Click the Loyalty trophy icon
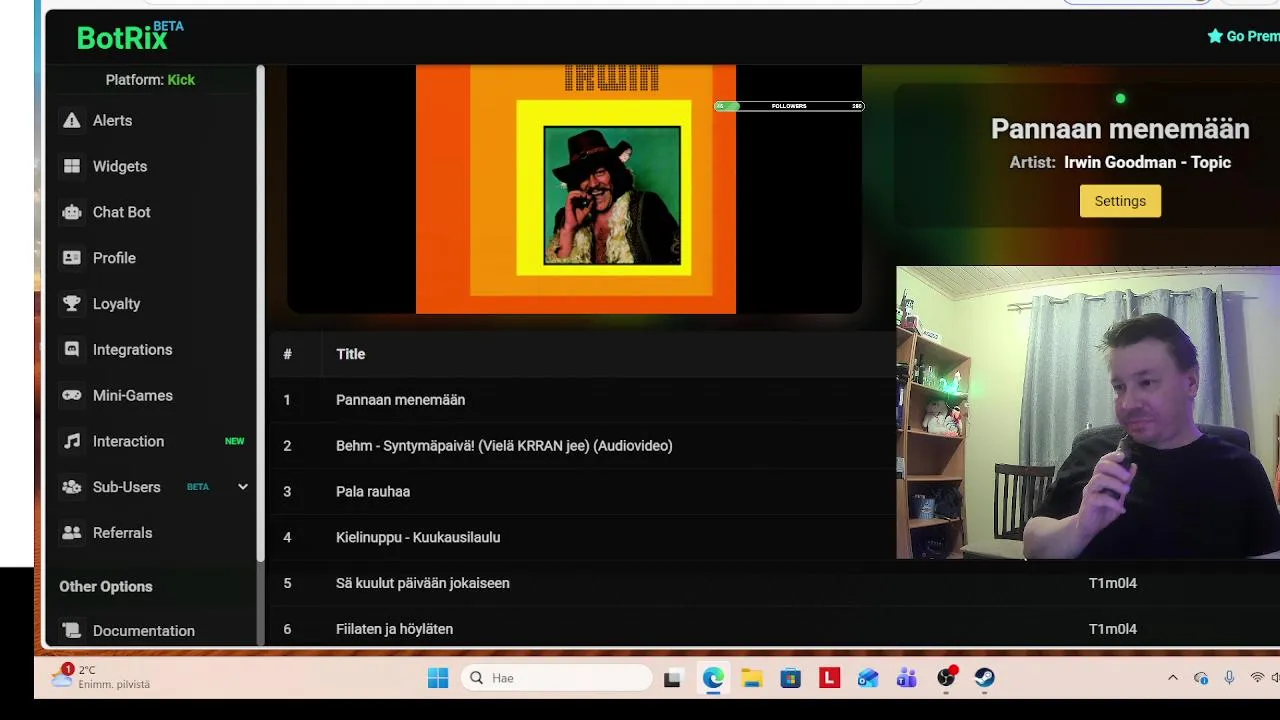 tap(71, 304)
